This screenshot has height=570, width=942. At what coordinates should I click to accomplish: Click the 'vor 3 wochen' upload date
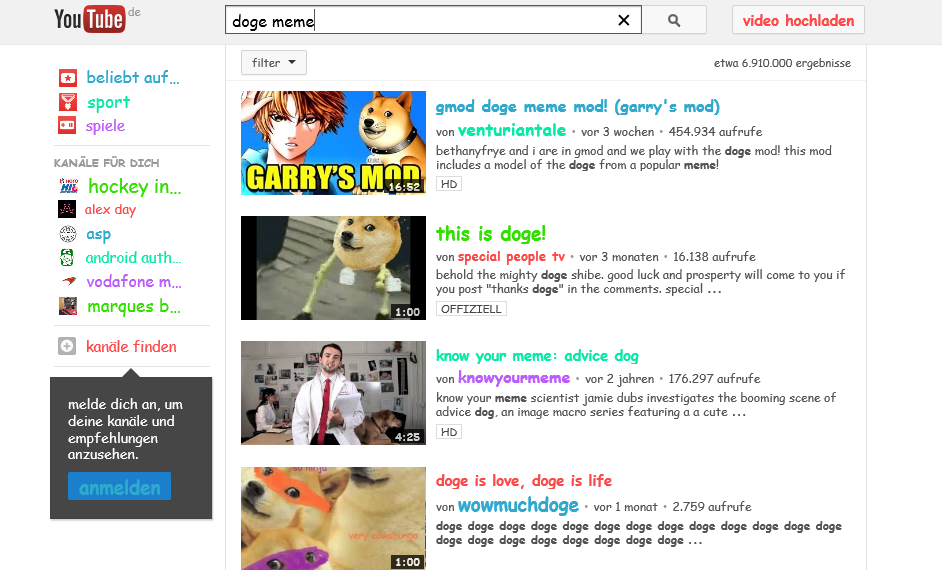coord(618,132)
